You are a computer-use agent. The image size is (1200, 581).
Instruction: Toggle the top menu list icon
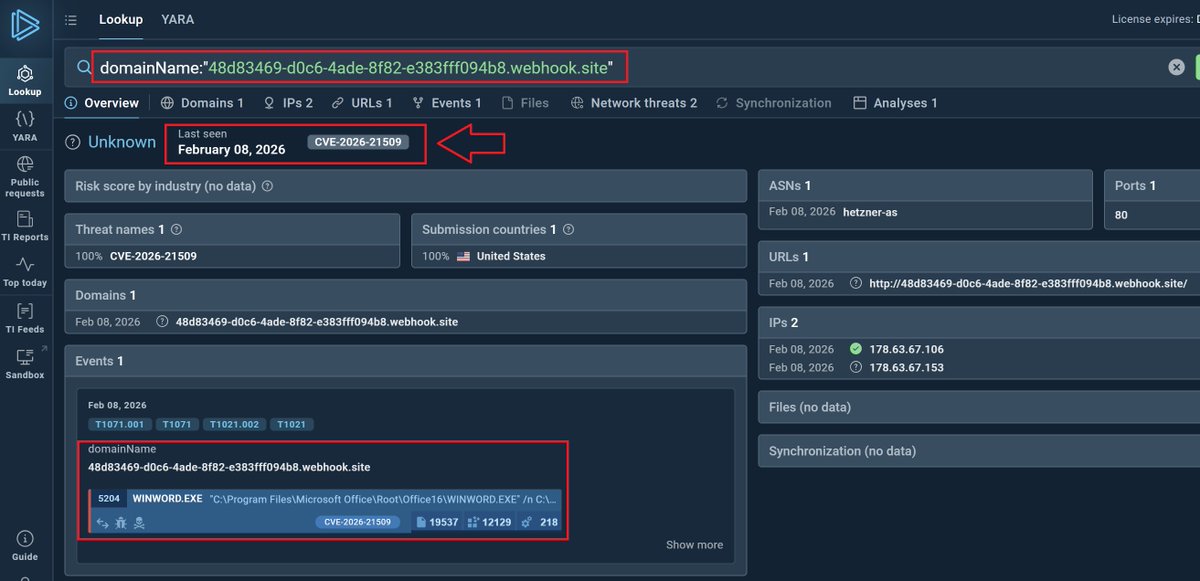click(71, 20)
